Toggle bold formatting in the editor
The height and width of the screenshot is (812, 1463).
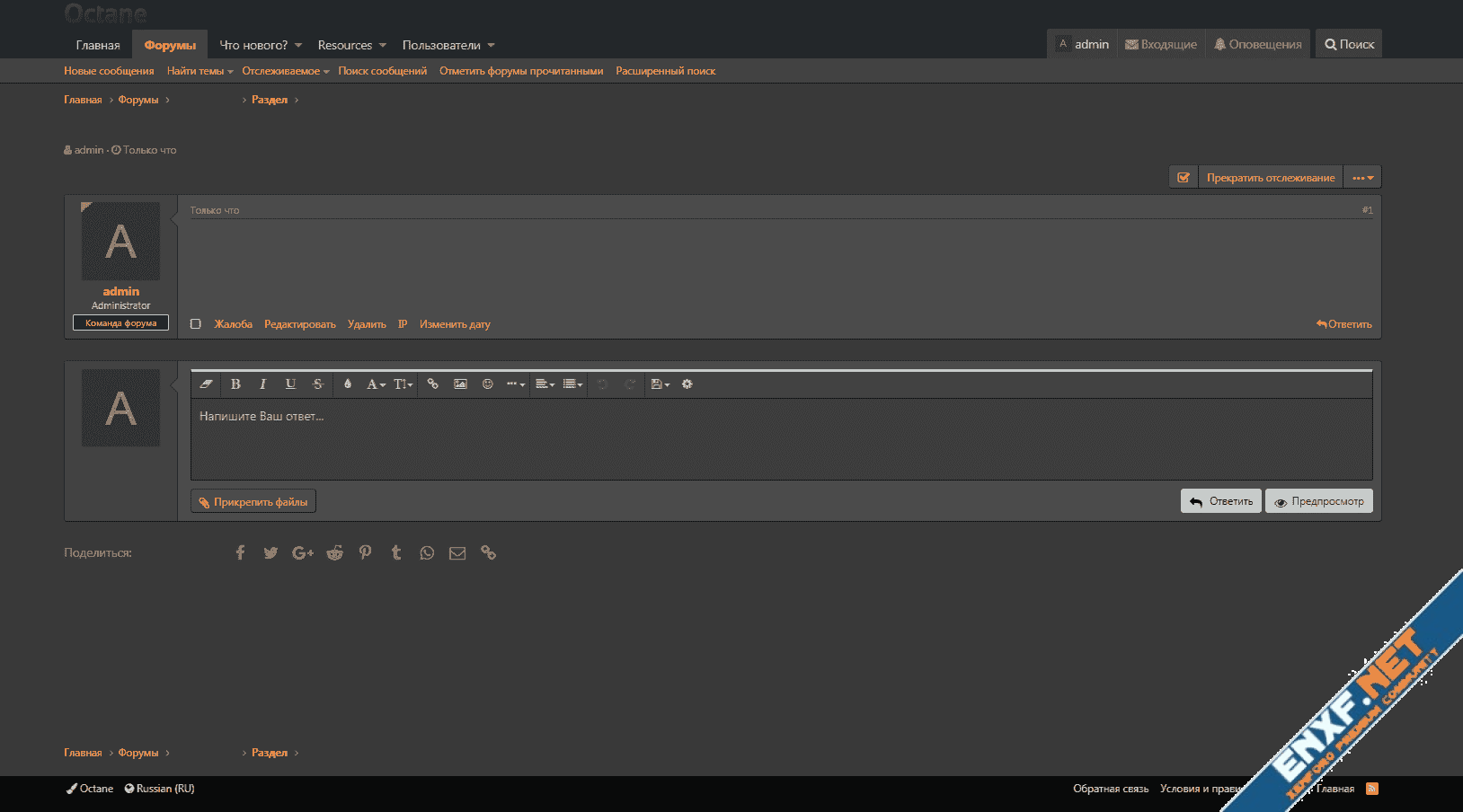pos(235,384)
